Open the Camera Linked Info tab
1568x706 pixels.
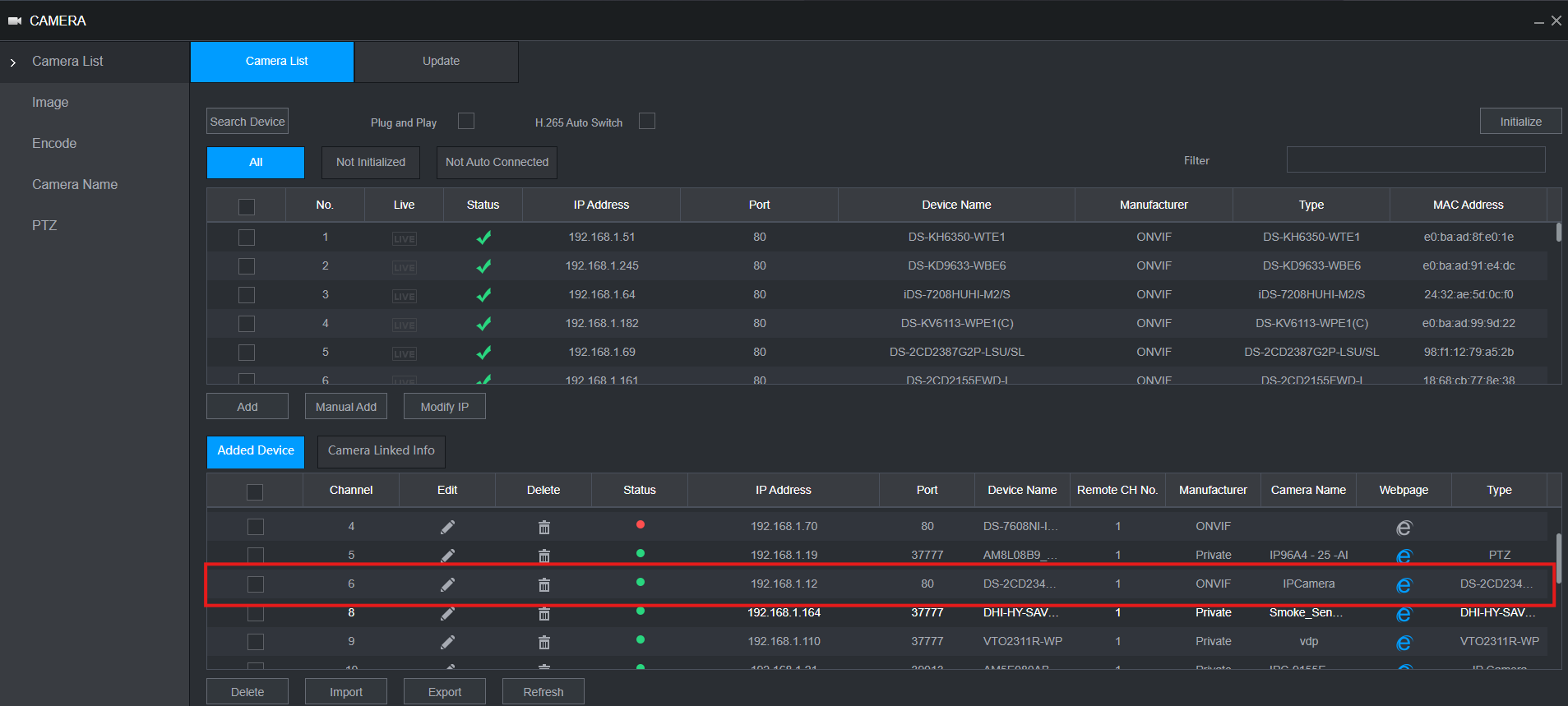tap(382, 451)
